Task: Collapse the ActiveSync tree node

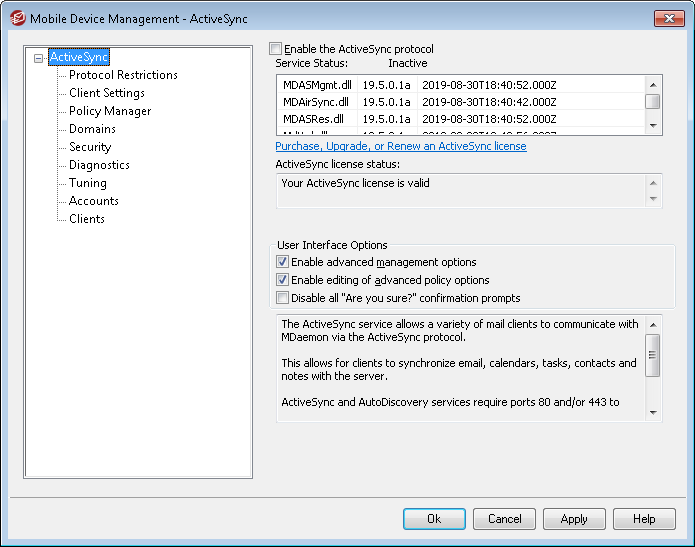Action: (39, 58)
